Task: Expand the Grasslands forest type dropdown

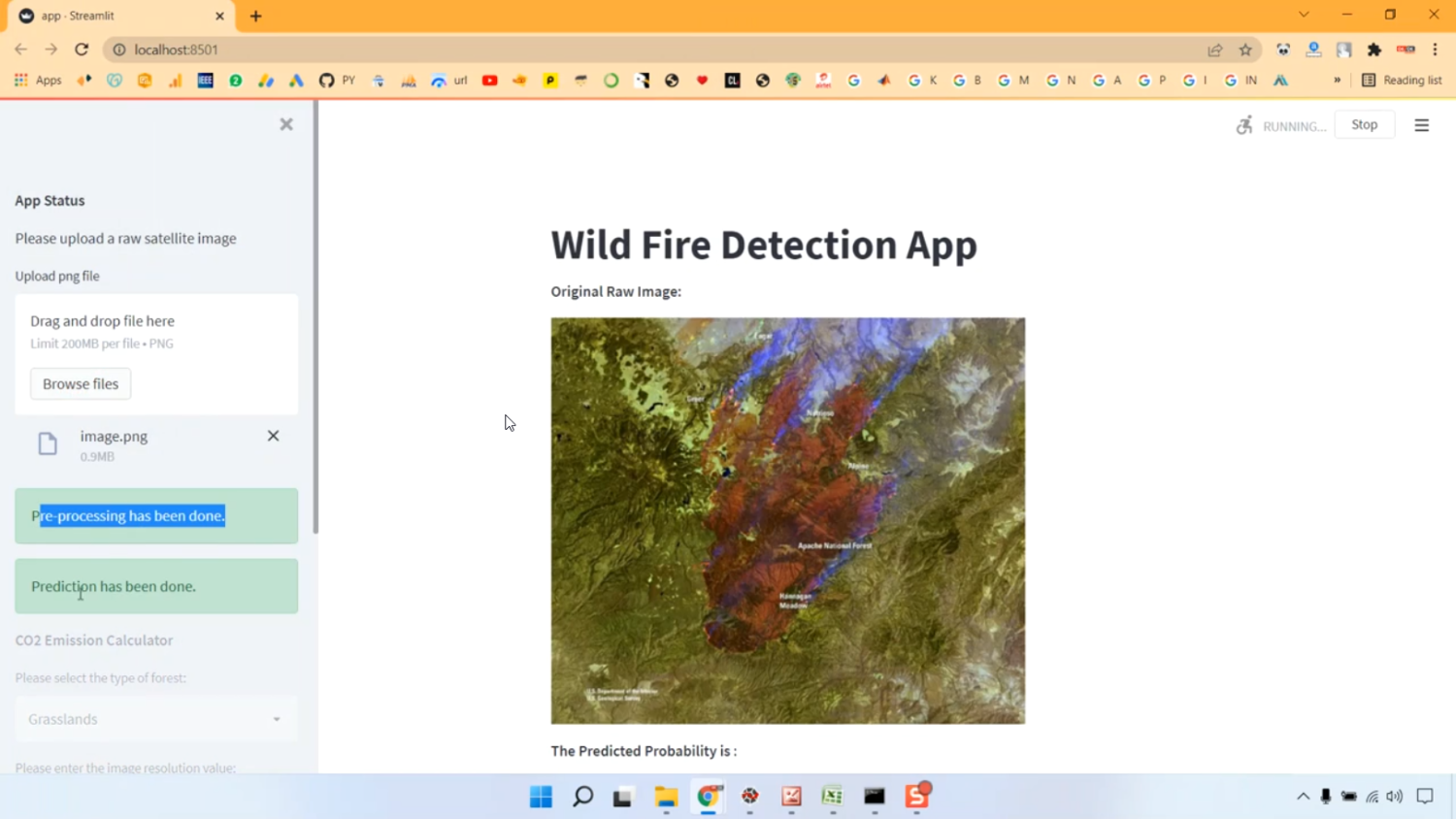Action: point(156,719)
